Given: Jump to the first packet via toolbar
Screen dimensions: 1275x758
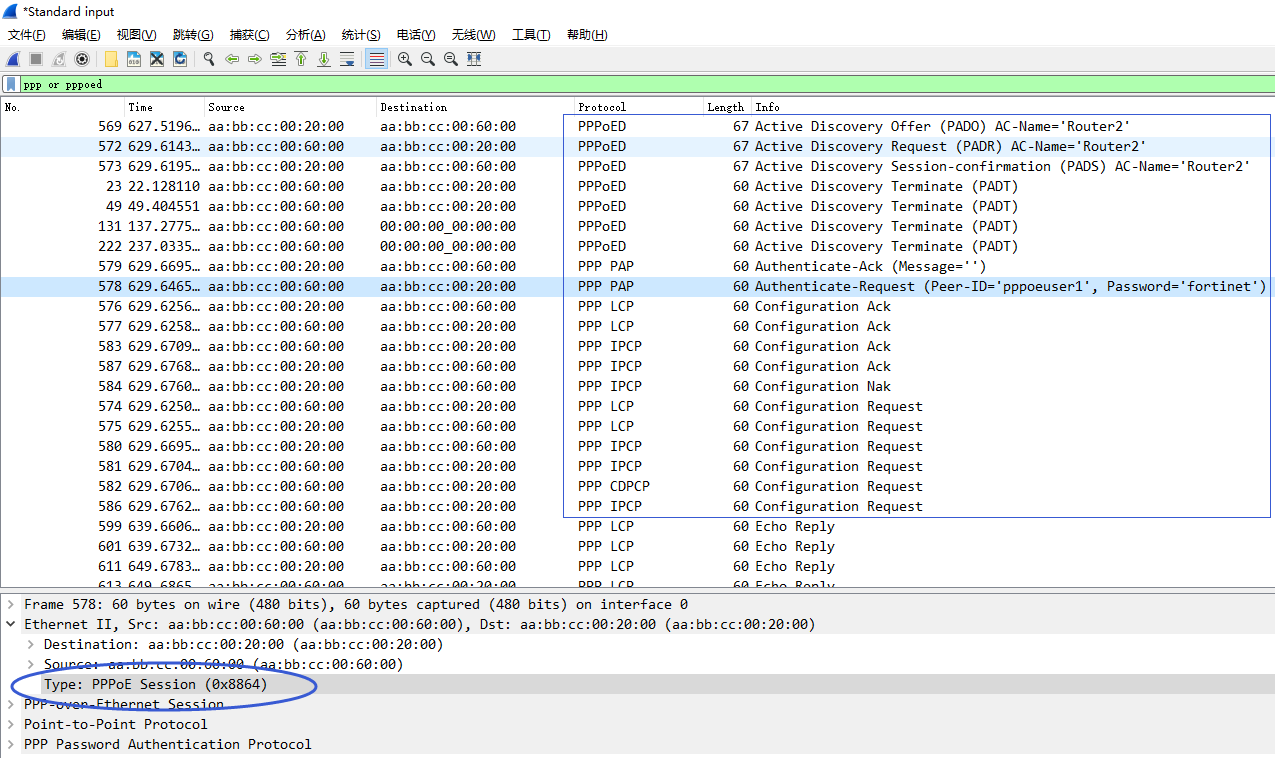Looking at the screenshot, I should click(301, 59).
